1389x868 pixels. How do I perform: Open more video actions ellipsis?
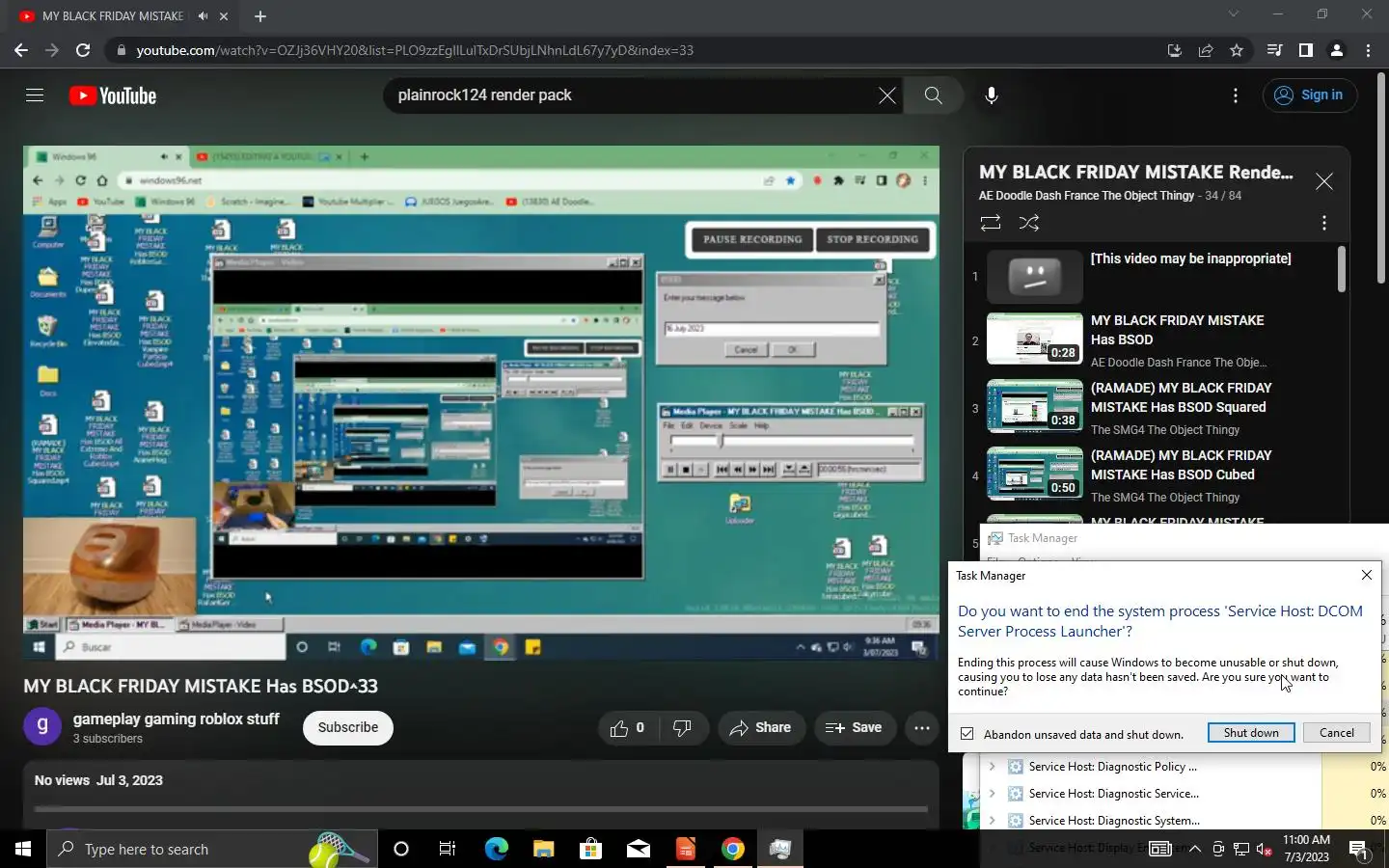pos(922,728)
